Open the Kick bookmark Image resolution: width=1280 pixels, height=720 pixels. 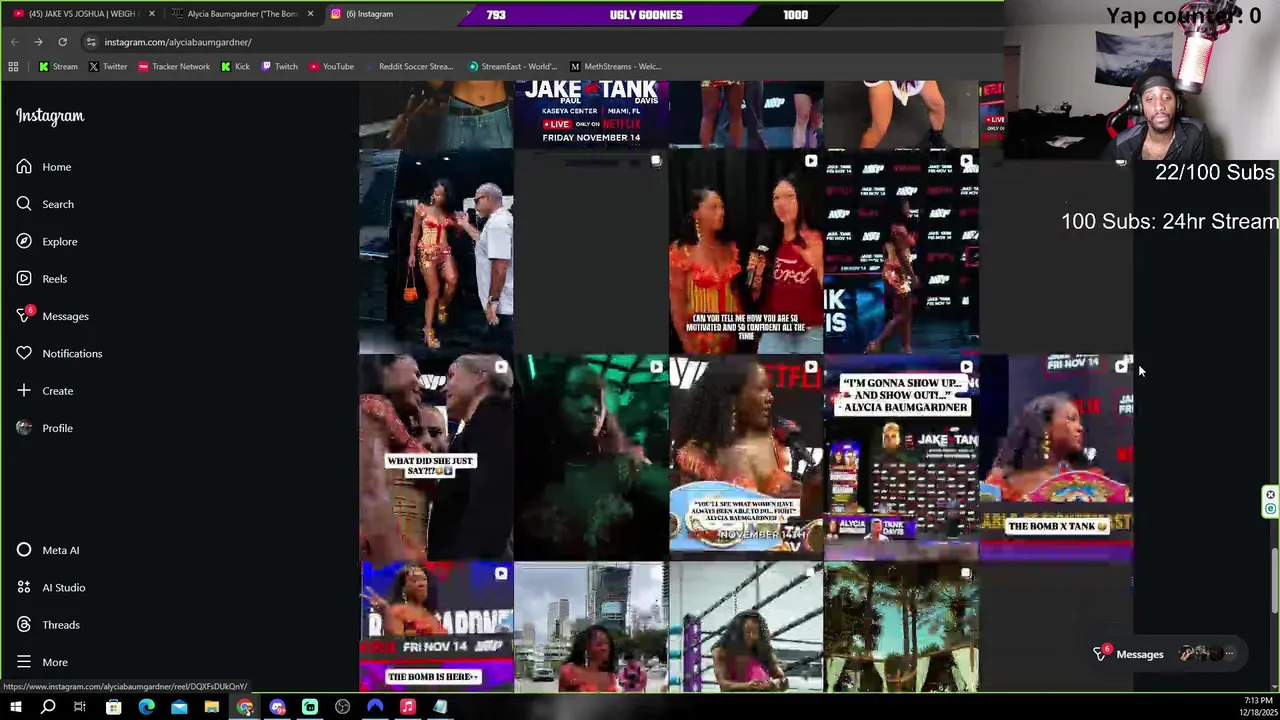(236, 67)
